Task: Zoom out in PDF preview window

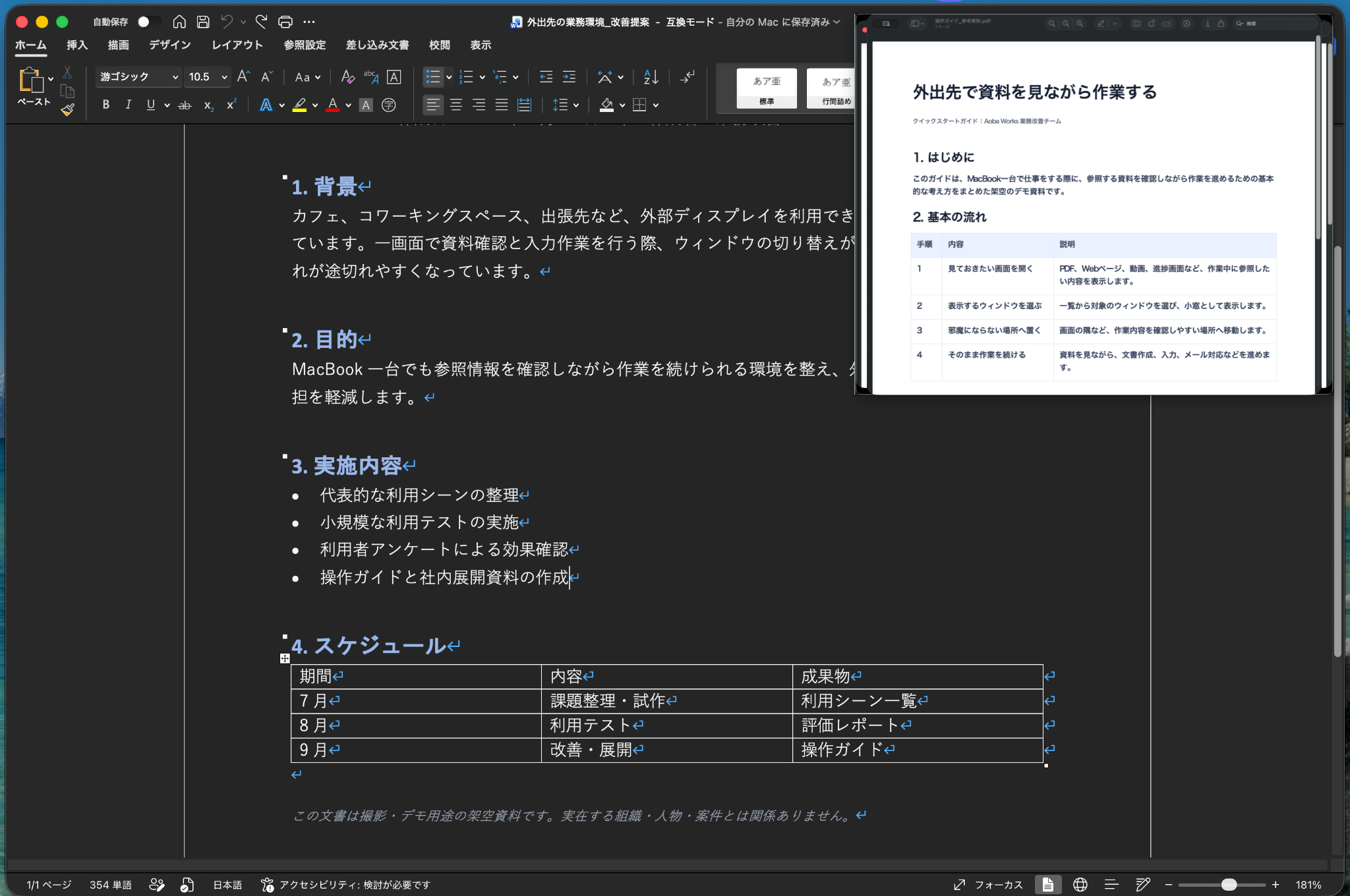Action: point(1052,24)
